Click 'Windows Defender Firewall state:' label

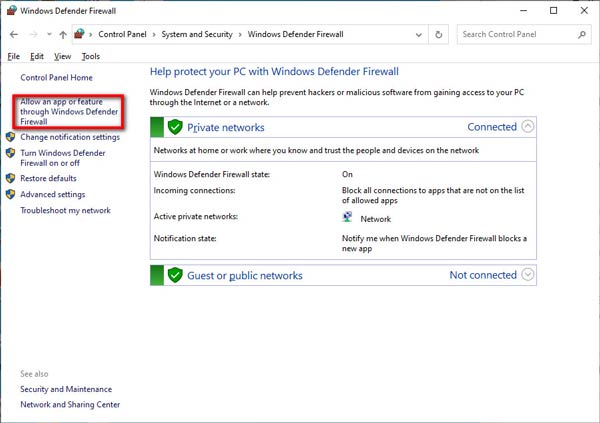tap(212, 174)
